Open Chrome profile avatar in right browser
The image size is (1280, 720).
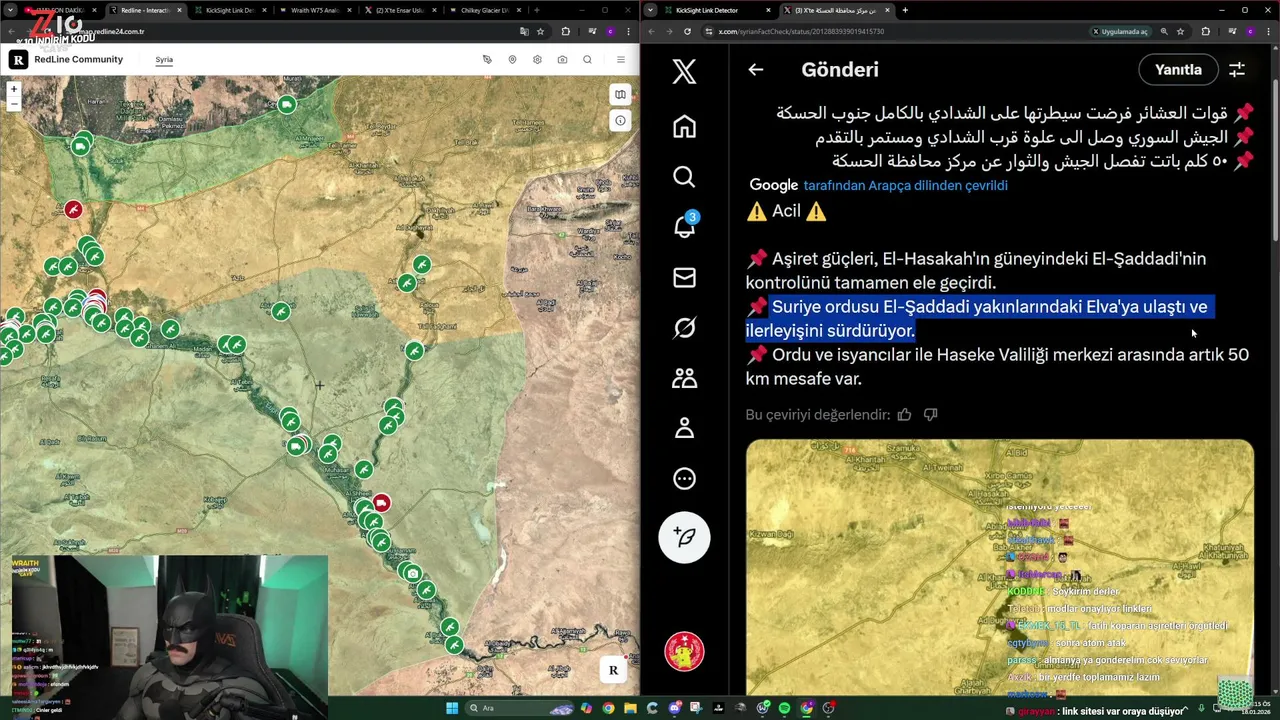point(1250,31)
